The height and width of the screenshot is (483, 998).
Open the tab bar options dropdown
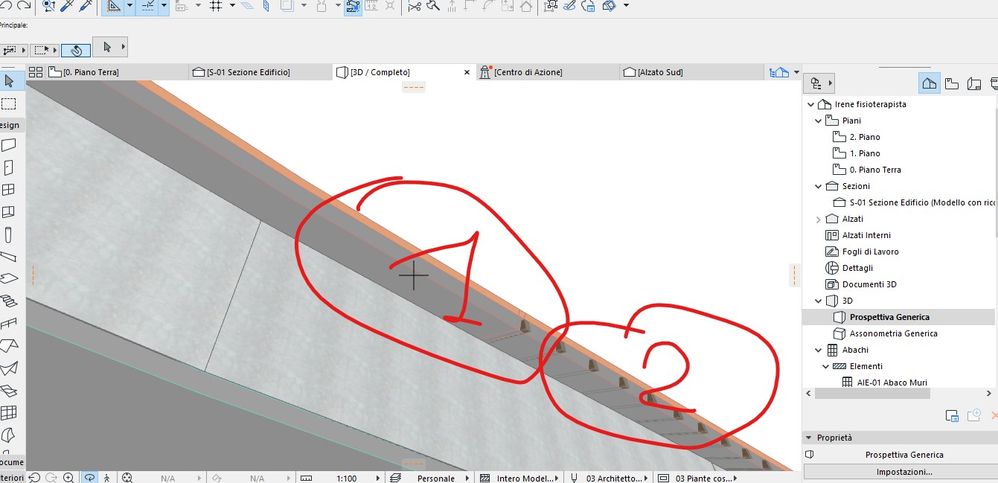pyautogui.click(x=797, y=73)
